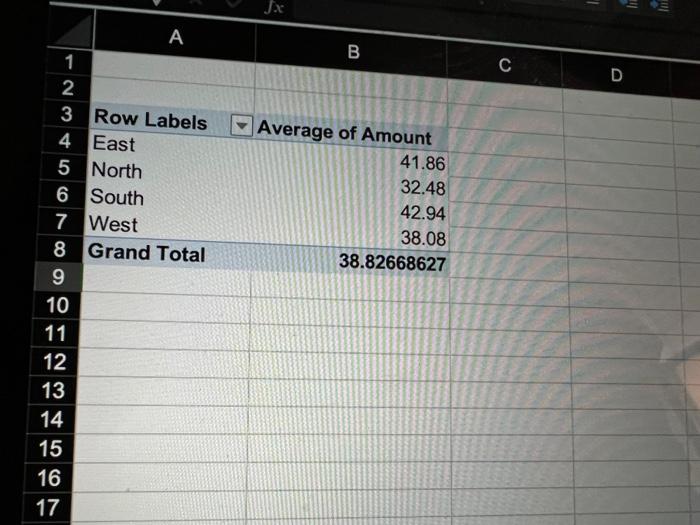
Task: Click the "Average of Amount" header cell
Action: click(x=351, y=134)
